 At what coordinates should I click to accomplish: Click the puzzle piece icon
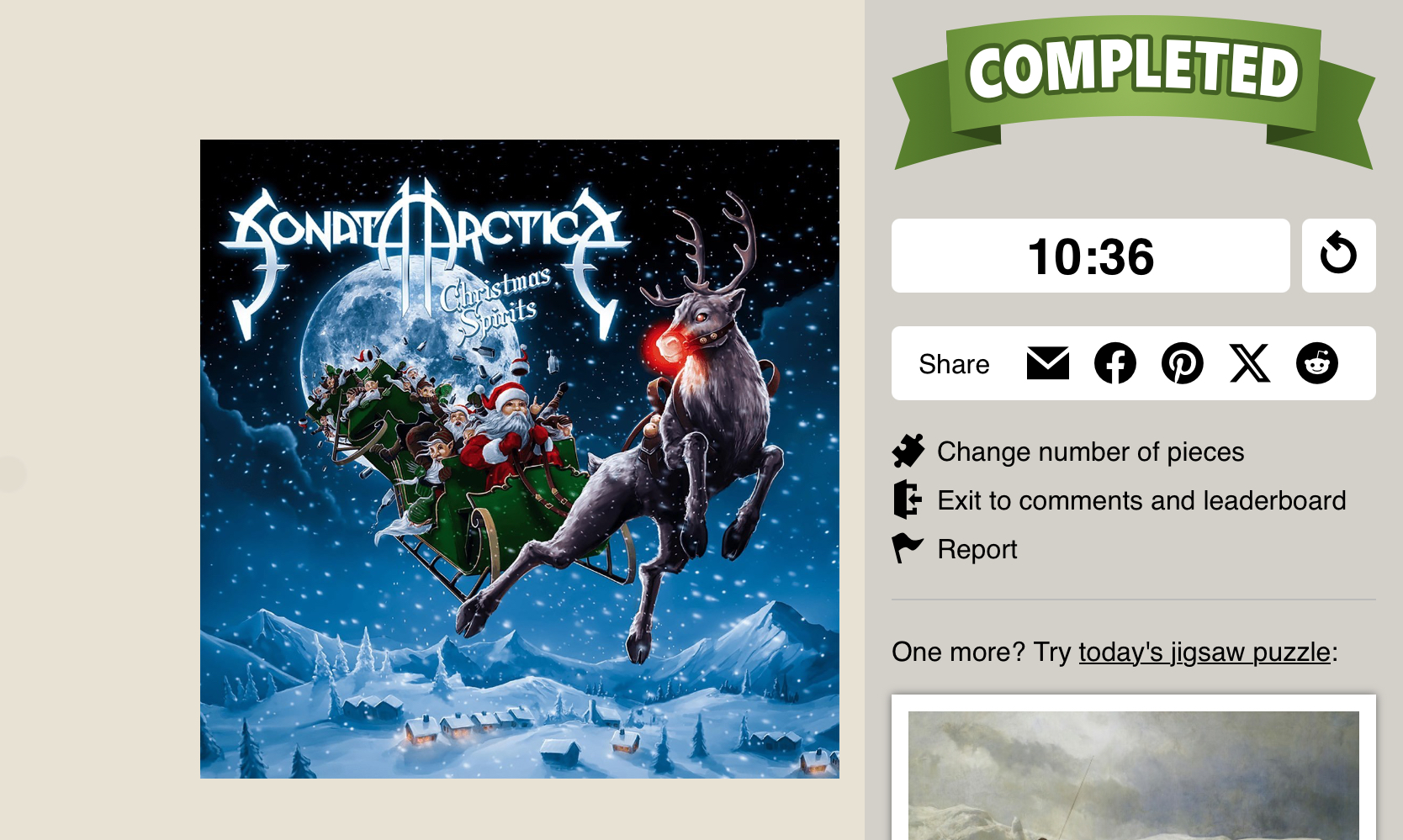coord(908,452)
